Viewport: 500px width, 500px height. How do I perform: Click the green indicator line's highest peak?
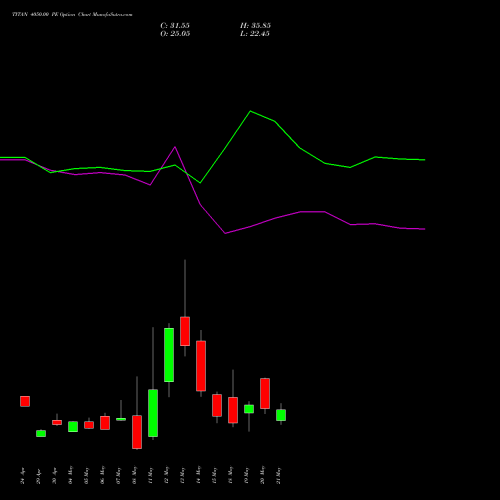[x=251, y=111]
